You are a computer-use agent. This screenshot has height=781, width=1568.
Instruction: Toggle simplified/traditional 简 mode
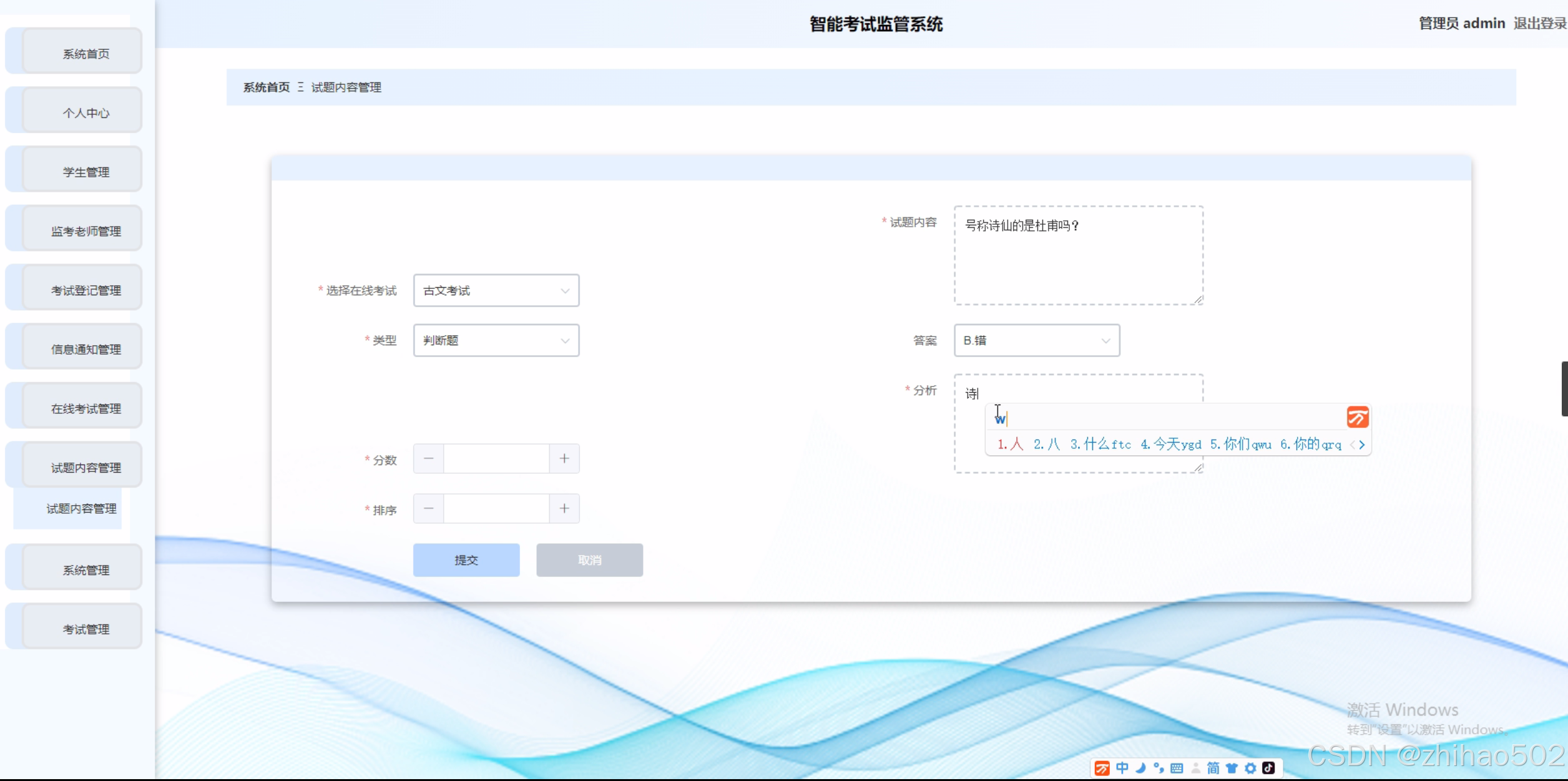tap(1213, 768)
